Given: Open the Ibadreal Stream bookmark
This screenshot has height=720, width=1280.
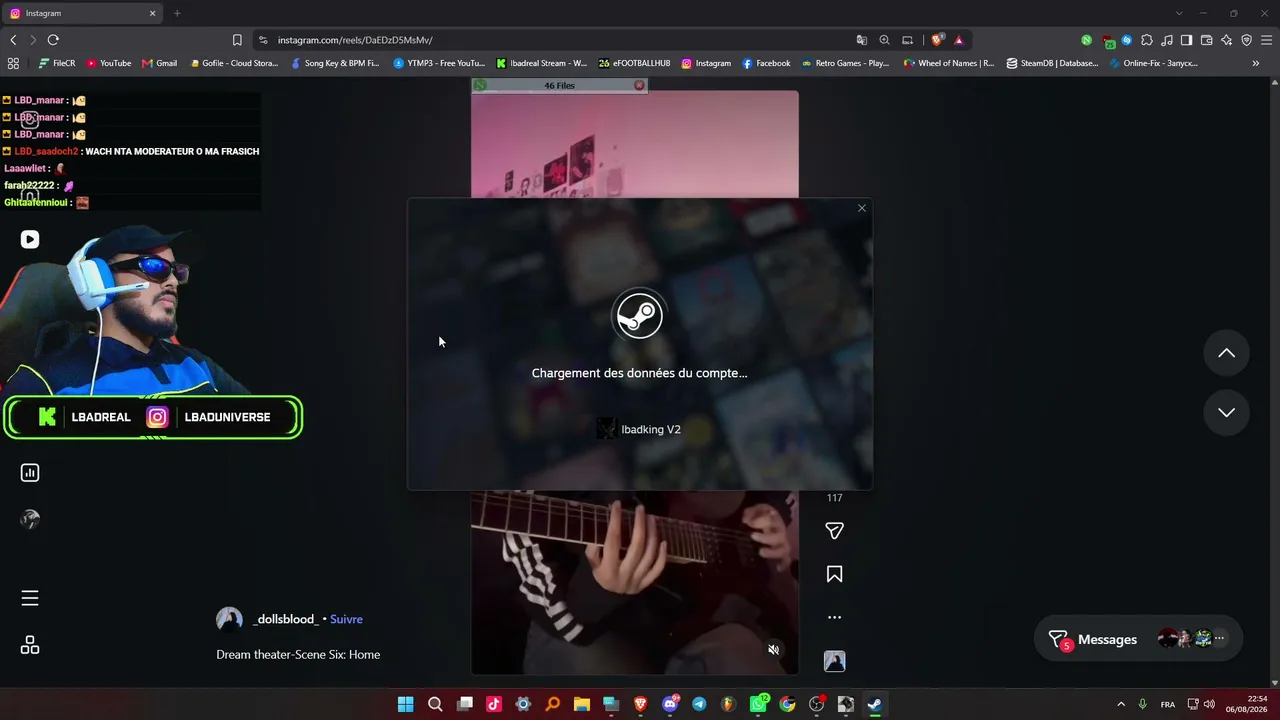Looking at the screenshot, I should [x=542, y=63].
